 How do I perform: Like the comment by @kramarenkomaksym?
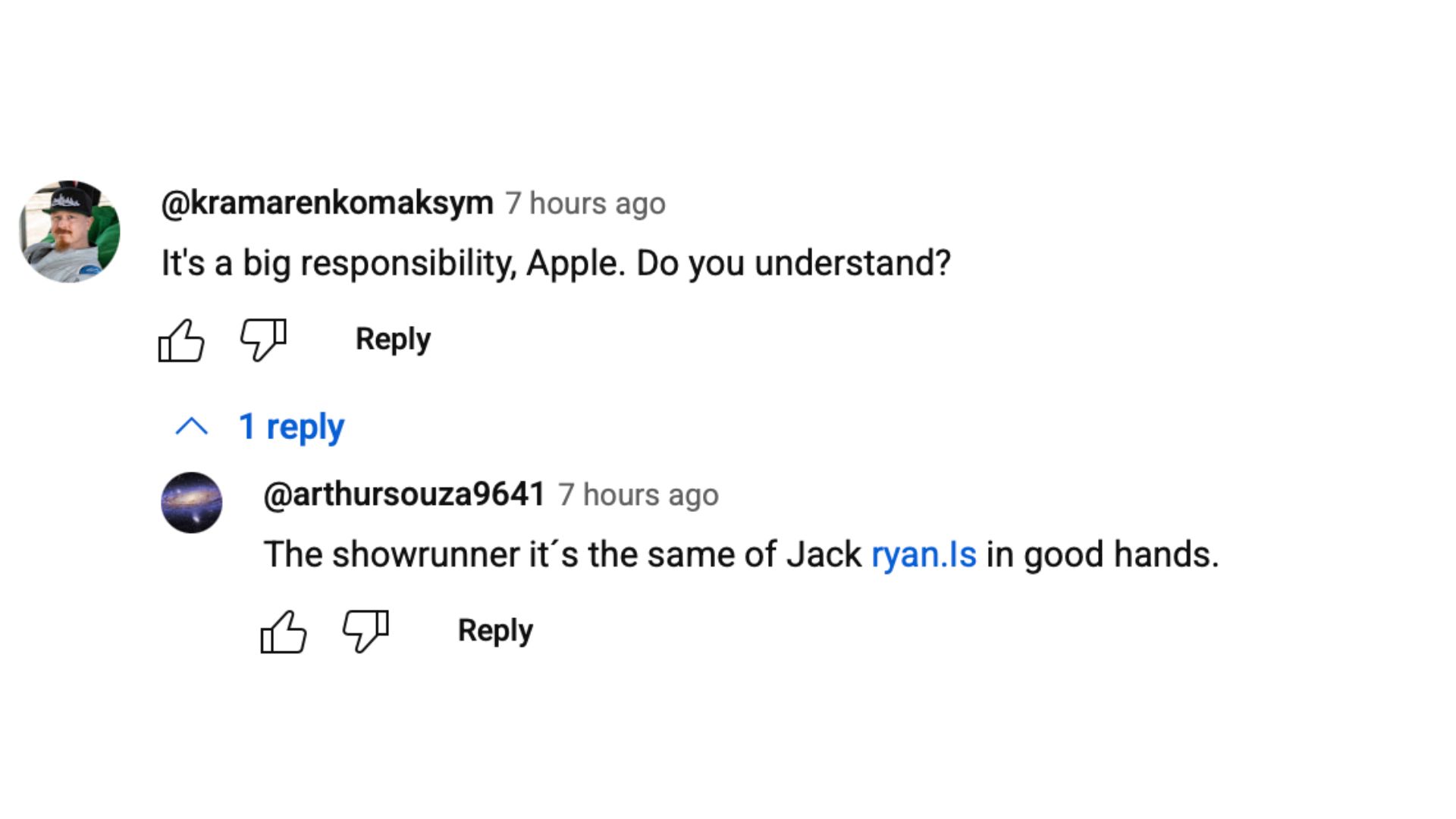(181, 340)
